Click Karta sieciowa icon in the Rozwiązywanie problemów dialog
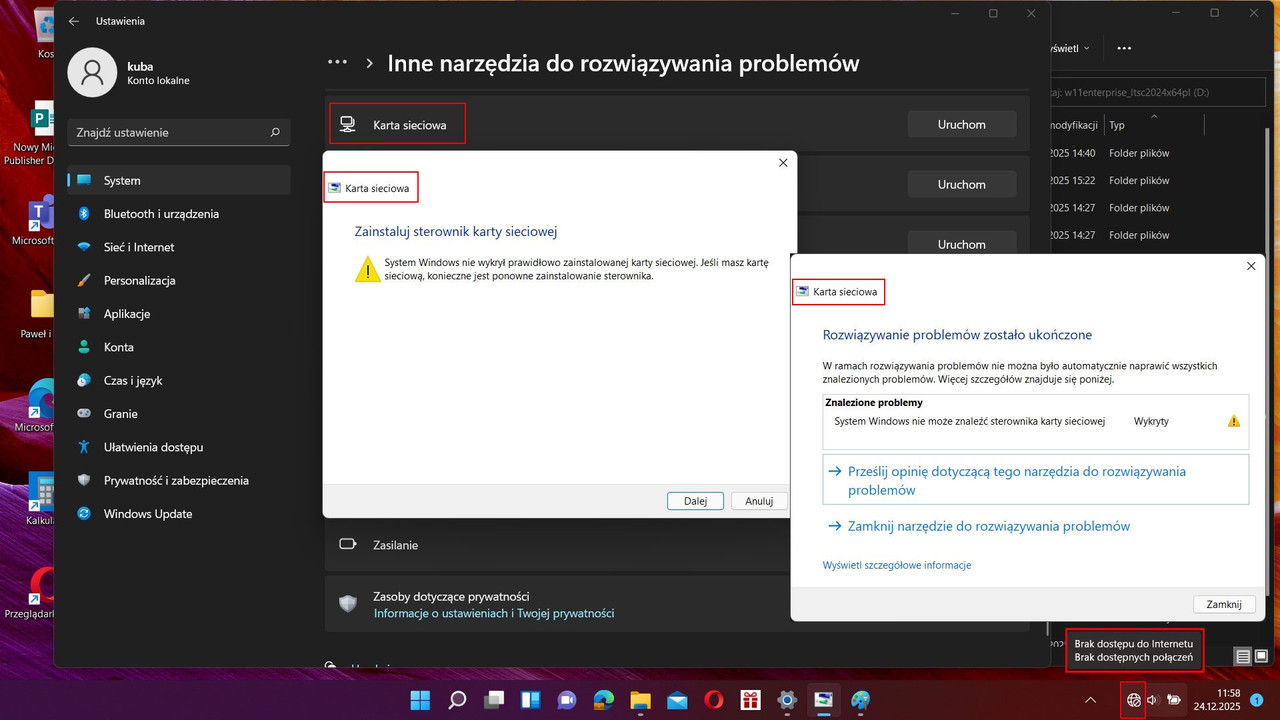This screenshot has width=1280, height=720. click(x=803, y=292)
